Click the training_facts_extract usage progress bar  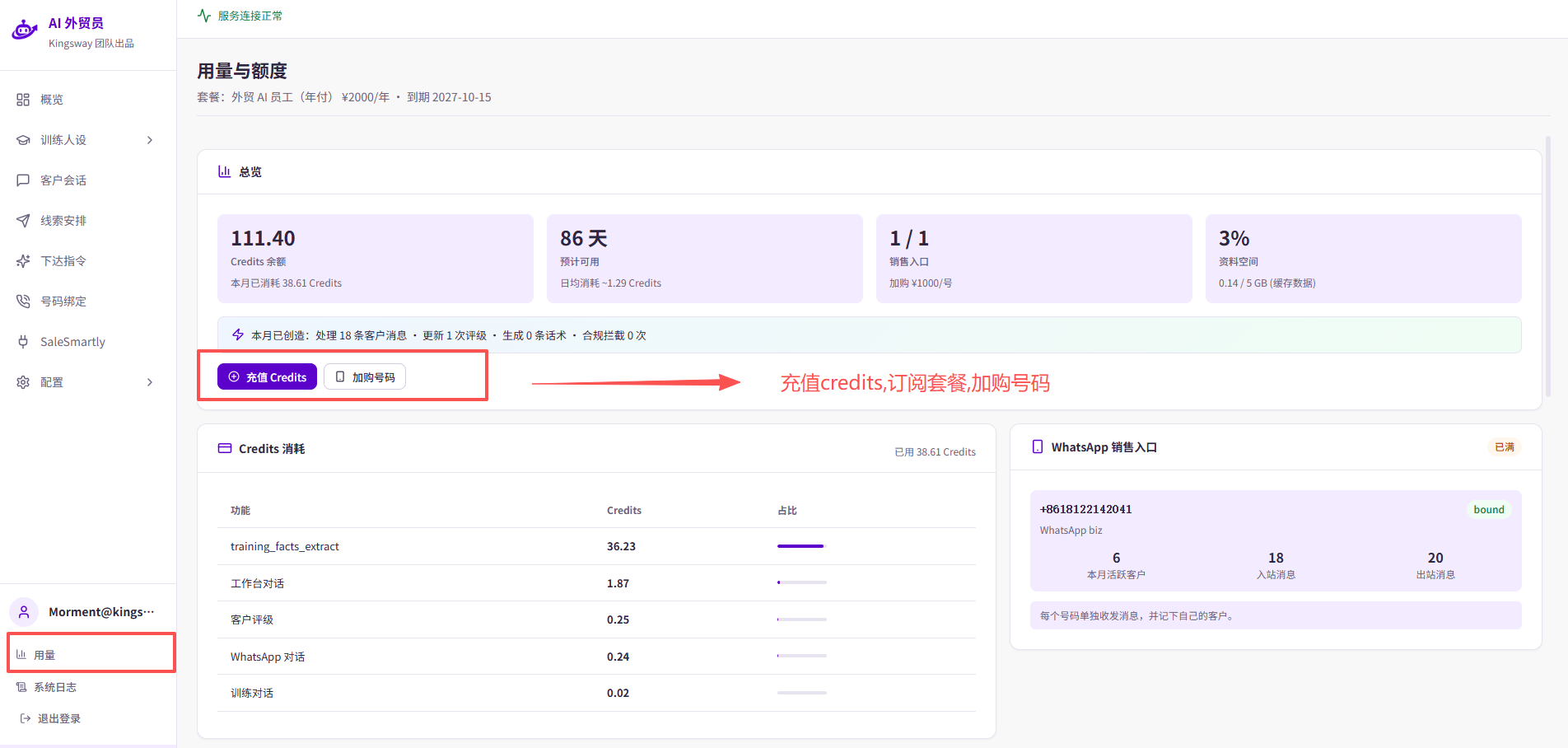[800, 546]
